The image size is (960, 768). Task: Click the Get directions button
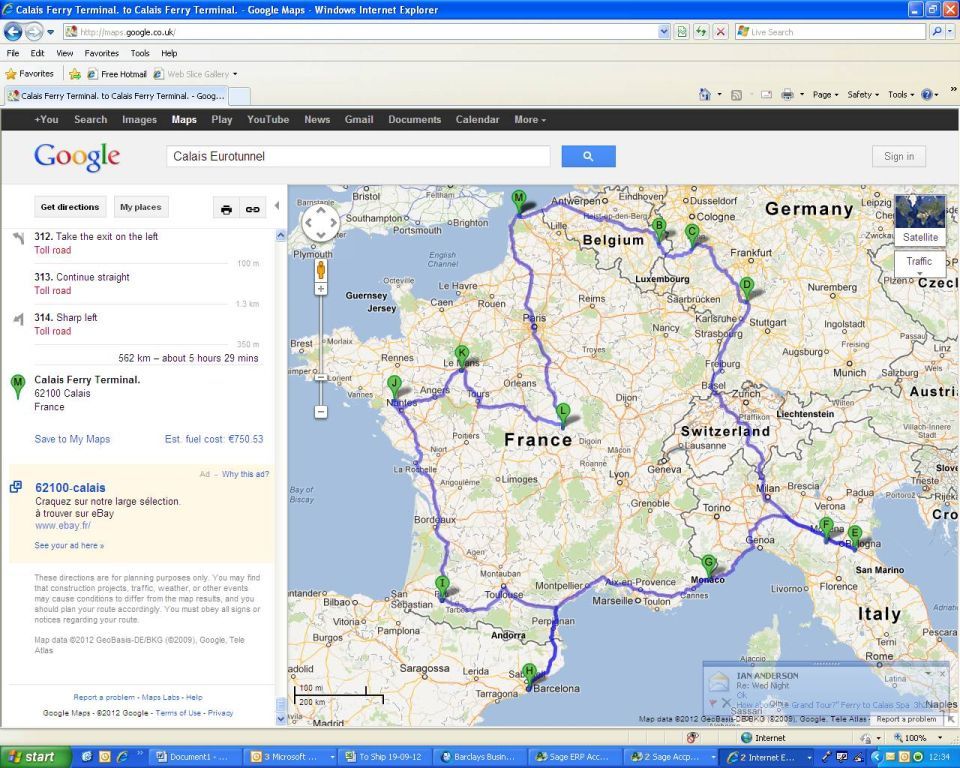tap(70, 207)
